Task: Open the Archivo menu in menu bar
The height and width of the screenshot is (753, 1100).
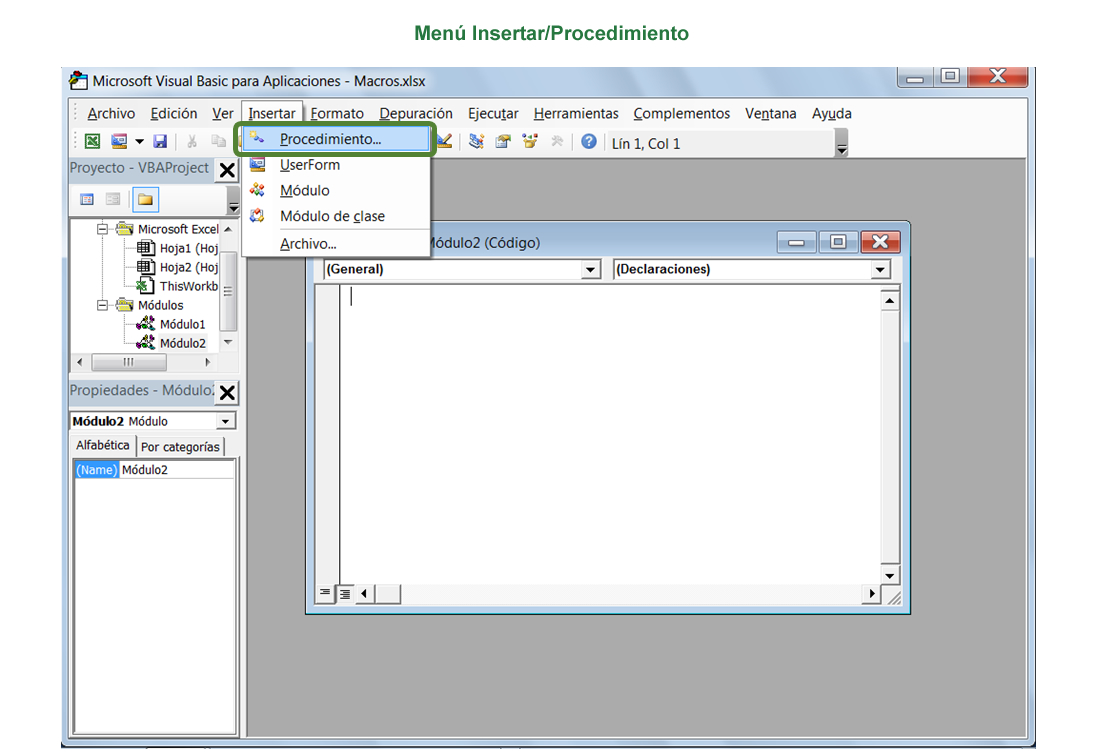Action: coord(111,113)
